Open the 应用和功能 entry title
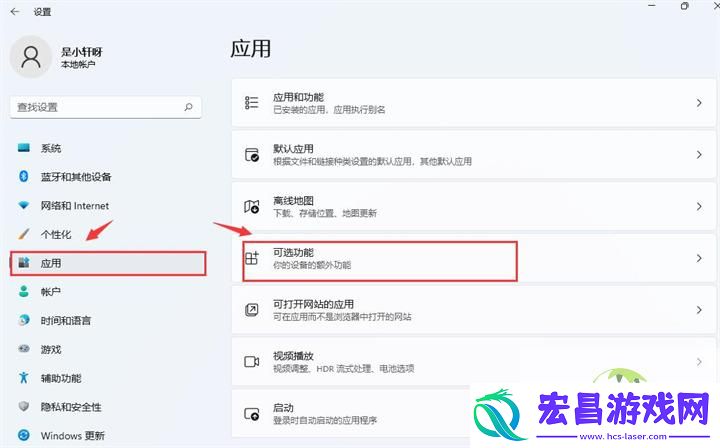The height and width of the screenshot is (448, 720). coord(298,97)
